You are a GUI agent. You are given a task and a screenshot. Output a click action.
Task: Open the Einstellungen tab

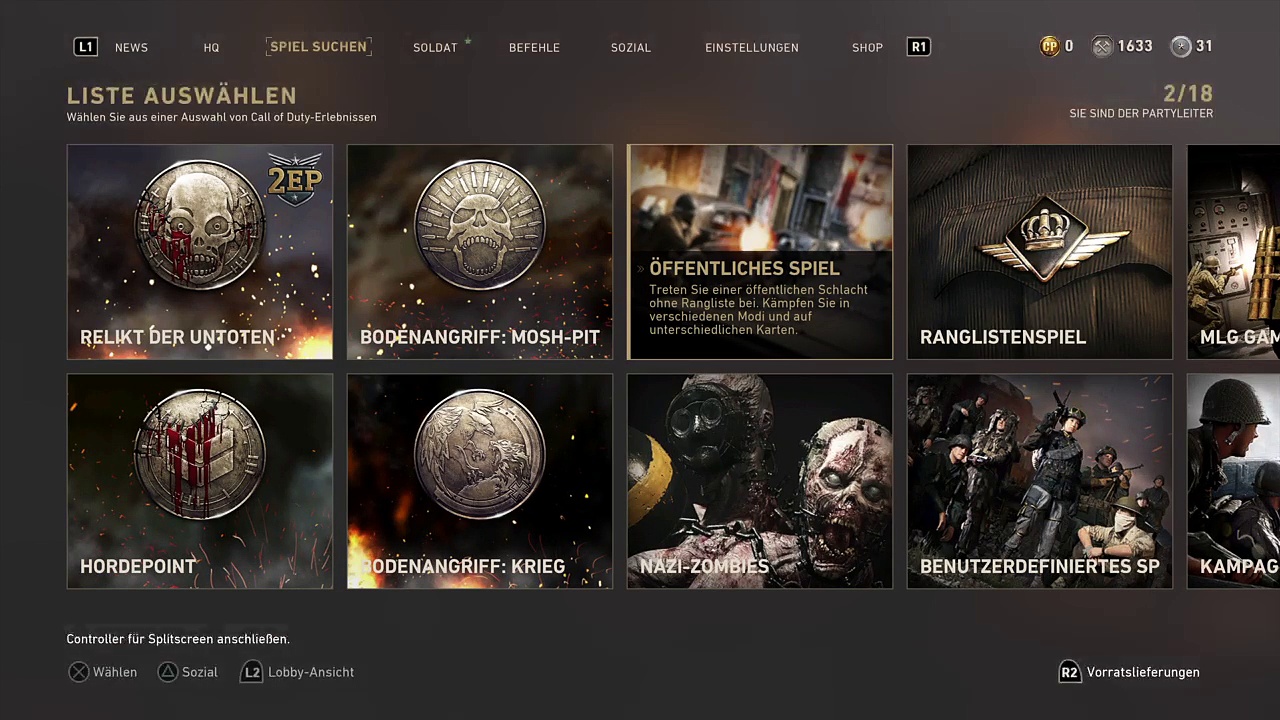click(751, 47)
